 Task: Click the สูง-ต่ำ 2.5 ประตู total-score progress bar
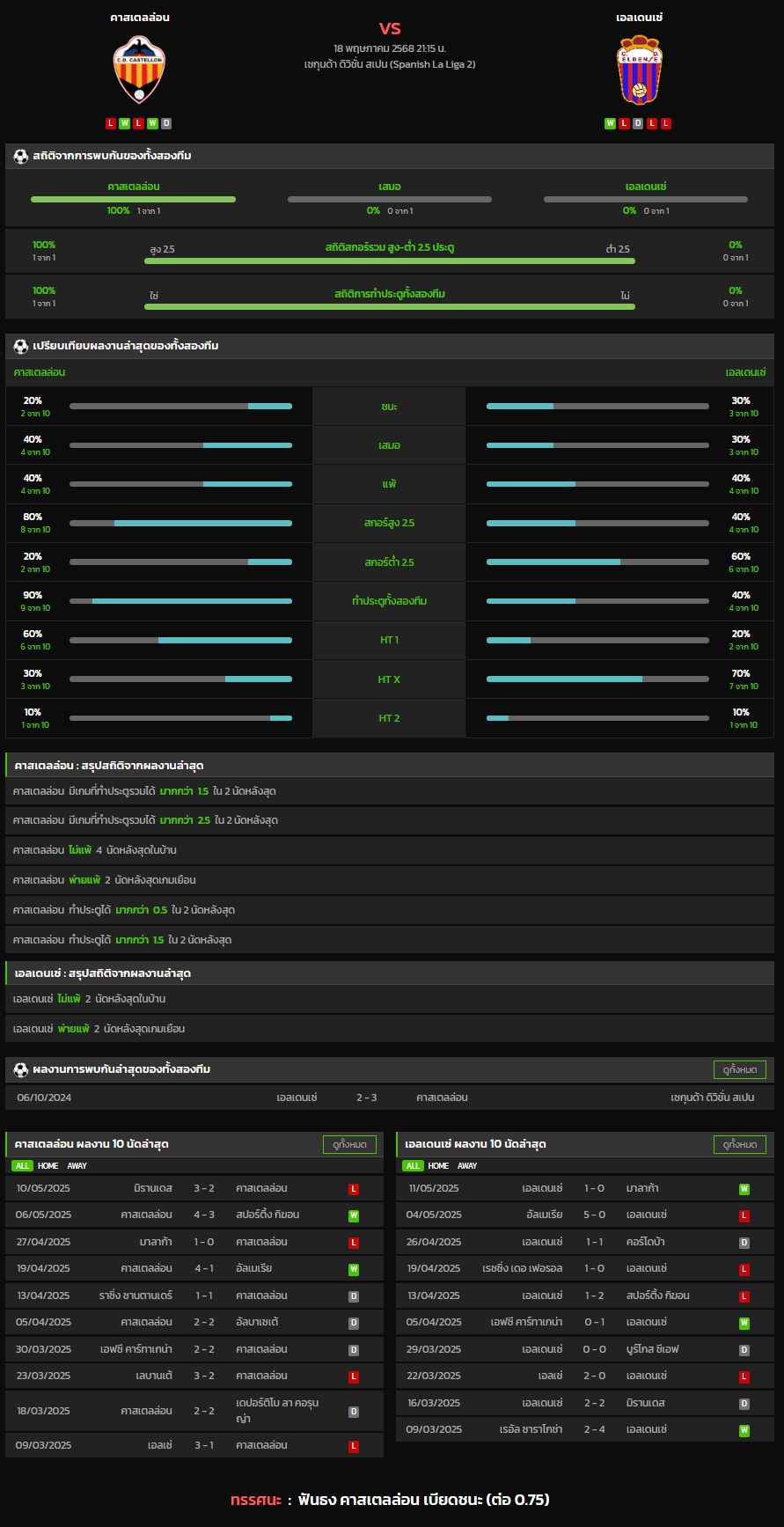390,261
